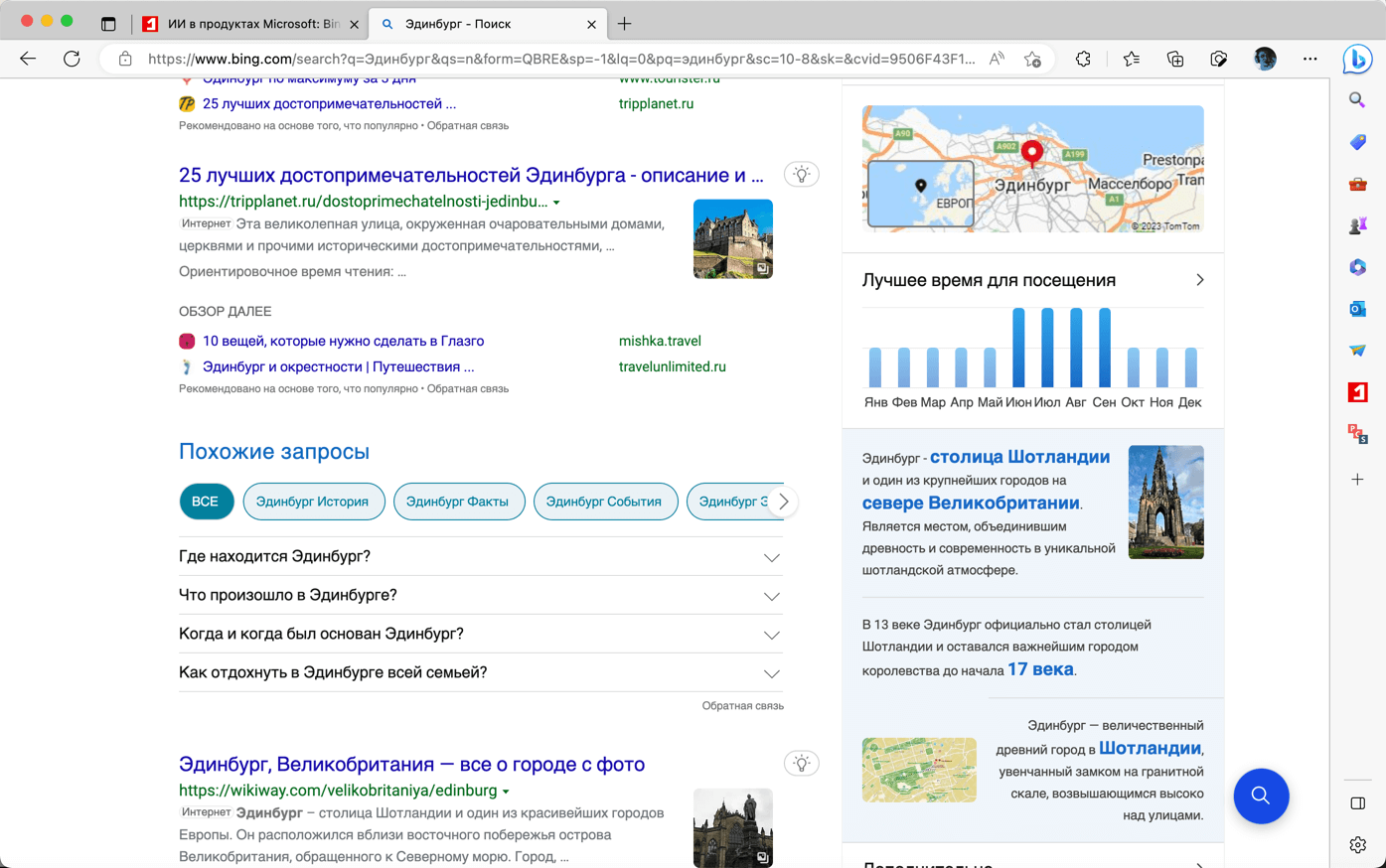Open the Scott Monument photo
Image resolution: width=1386 pixels, height=868 pixels.
tap(1165, 503)
